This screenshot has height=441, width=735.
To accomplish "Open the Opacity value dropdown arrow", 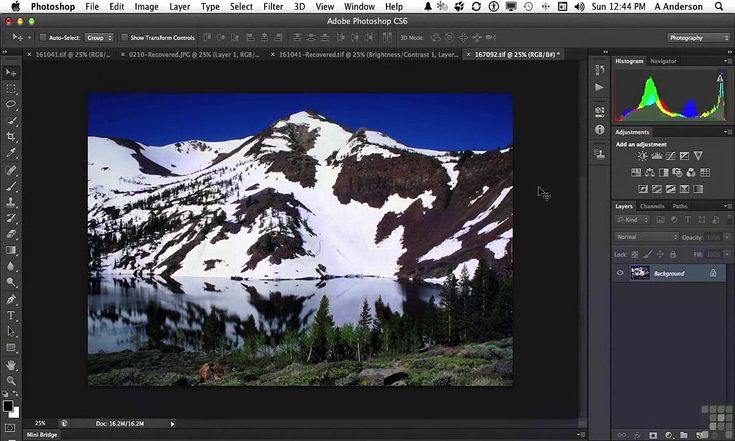I will coord(727,237).
